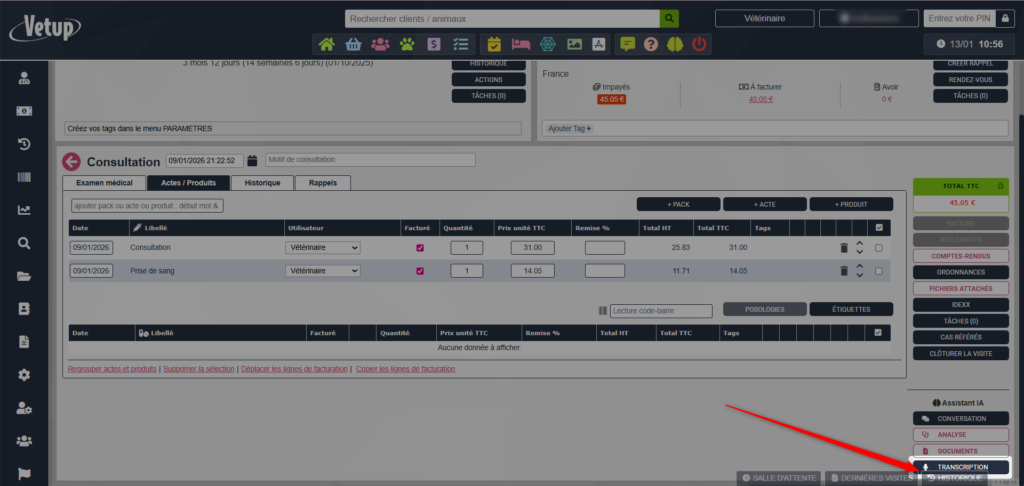
Task: Open the shopping basket icon
Action: [353, 44]
